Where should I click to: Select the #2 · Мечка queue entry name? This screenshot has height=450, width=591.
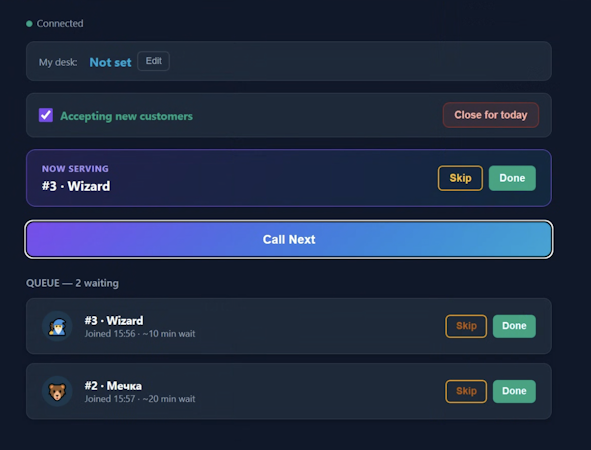coord(113,386)
